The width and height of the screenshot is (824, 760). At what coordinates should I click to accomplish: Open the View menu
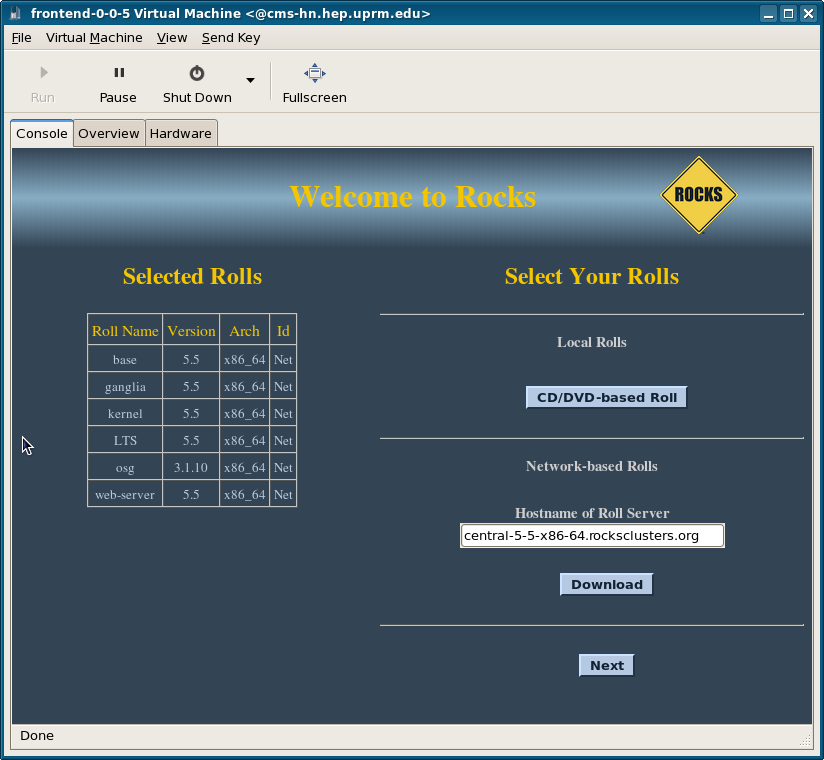pyautogui.click(x=172, y=38)
